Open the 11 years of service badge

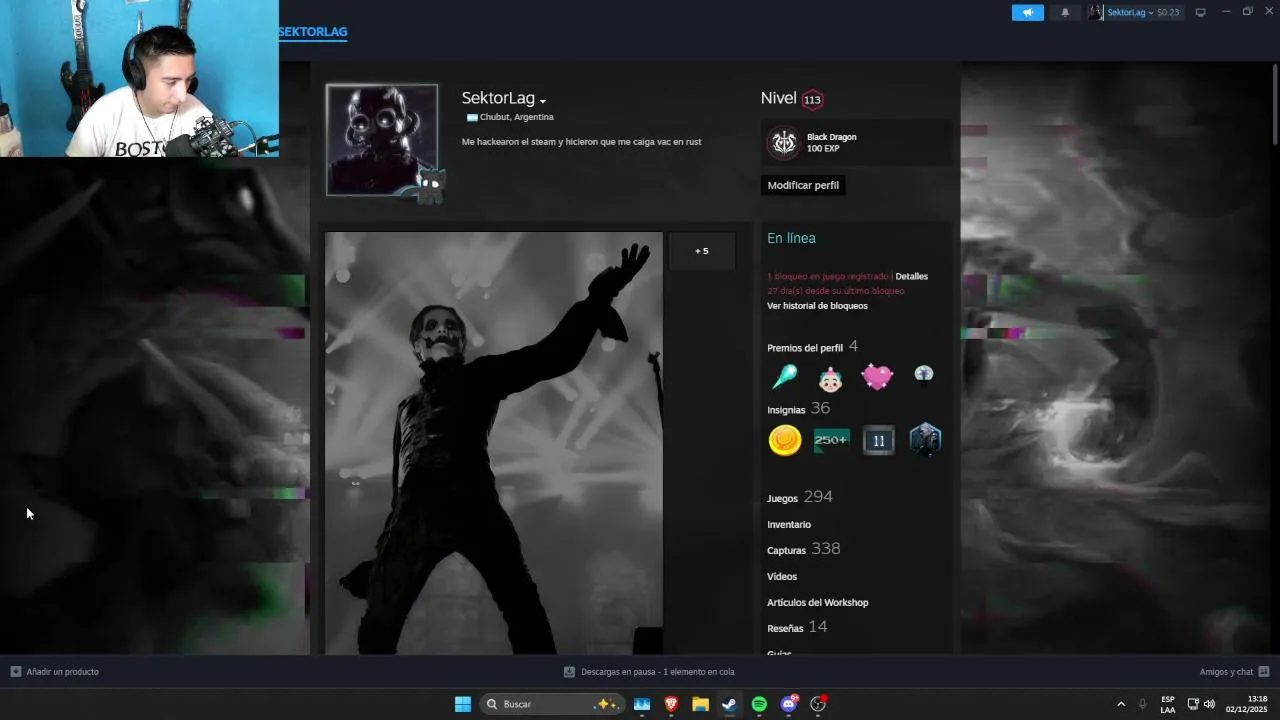point(878,440)
